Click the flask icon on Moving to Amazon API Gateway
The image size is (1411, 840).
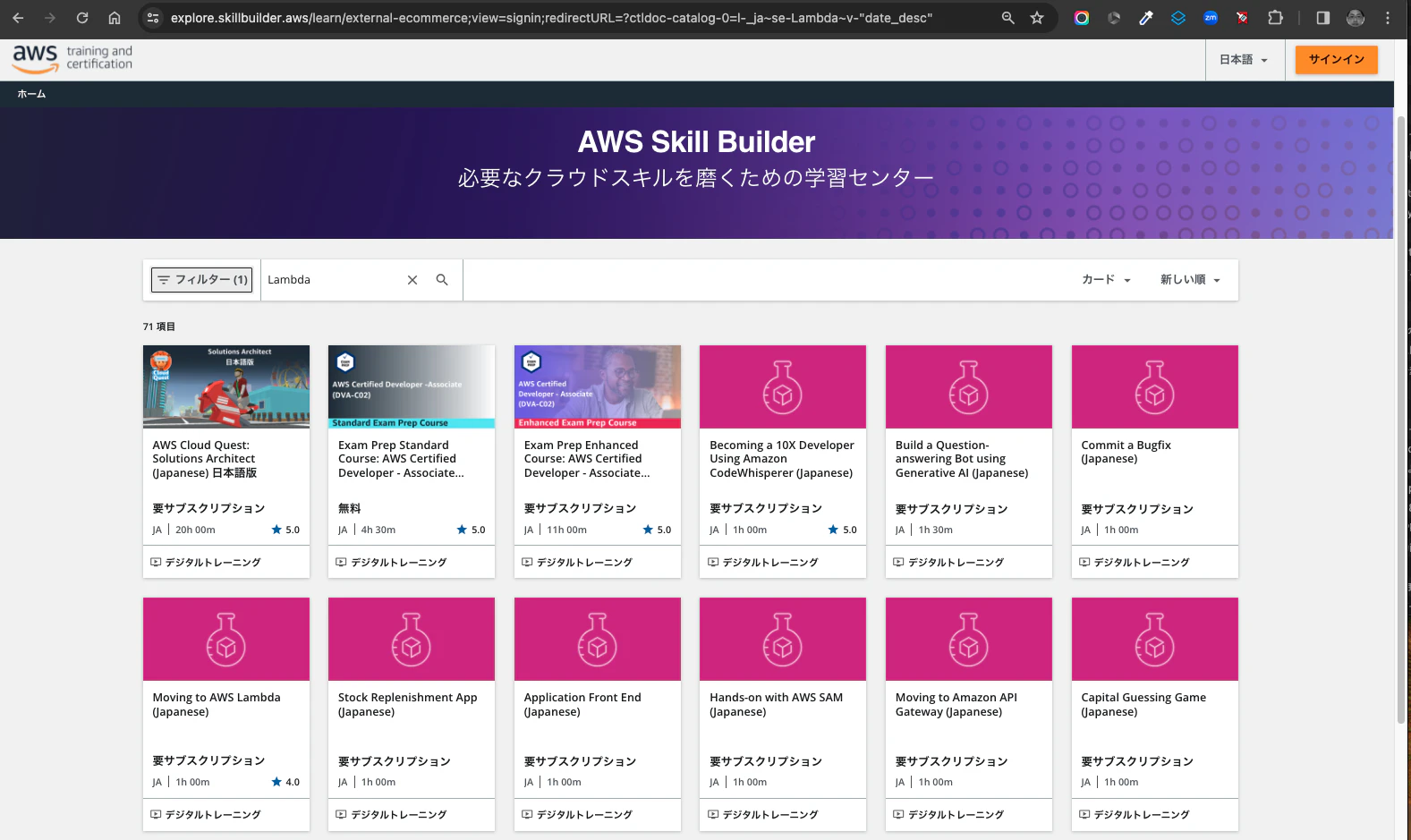point(969,640)
